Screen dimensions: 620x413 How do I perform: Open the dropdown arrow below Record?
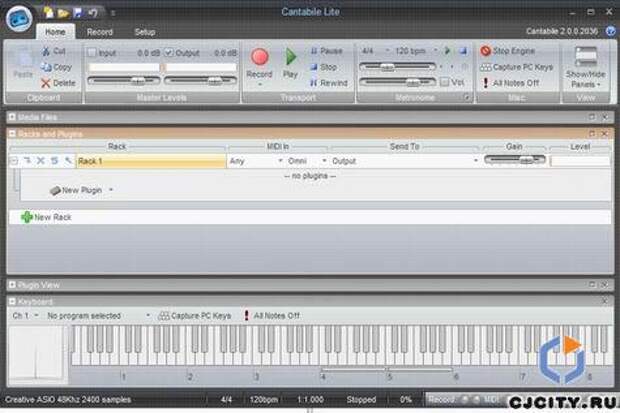click(x=260, y=84)
